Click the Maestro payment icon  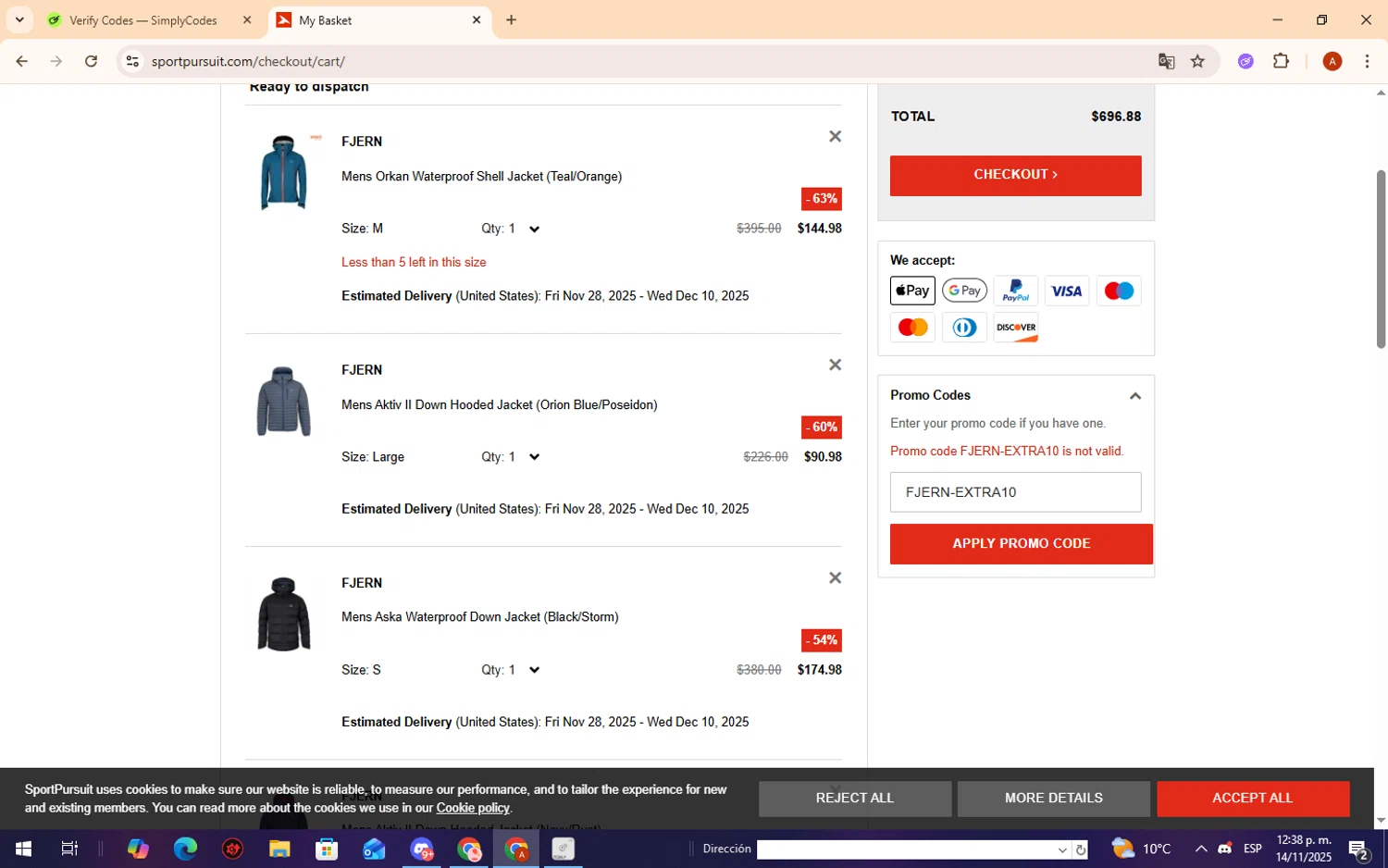(1118, 291)
